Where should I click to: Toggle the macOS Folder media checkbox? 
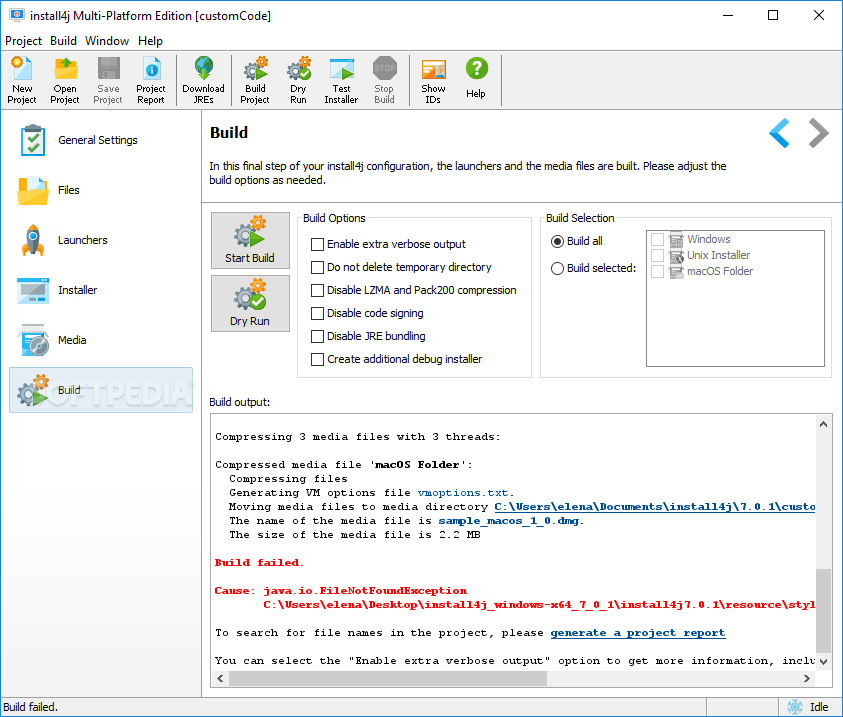(657, 271)
